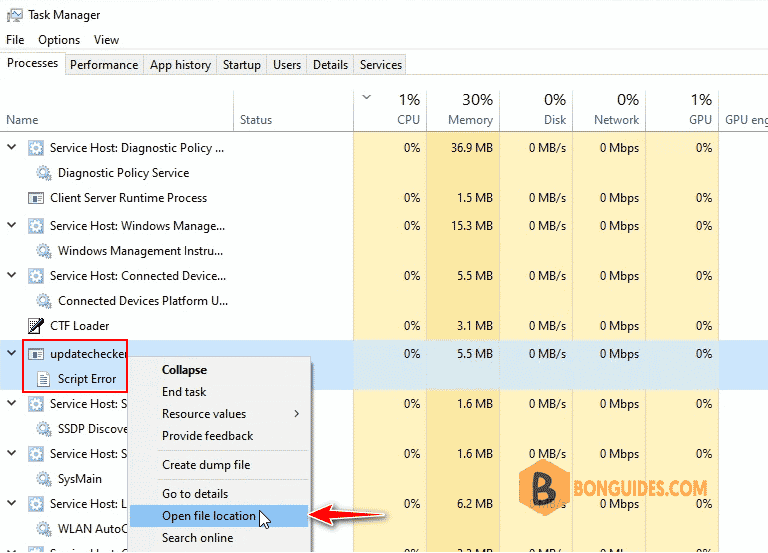Switch to the Performance tab
Viewport: 768px width, 553px height.
104,65
